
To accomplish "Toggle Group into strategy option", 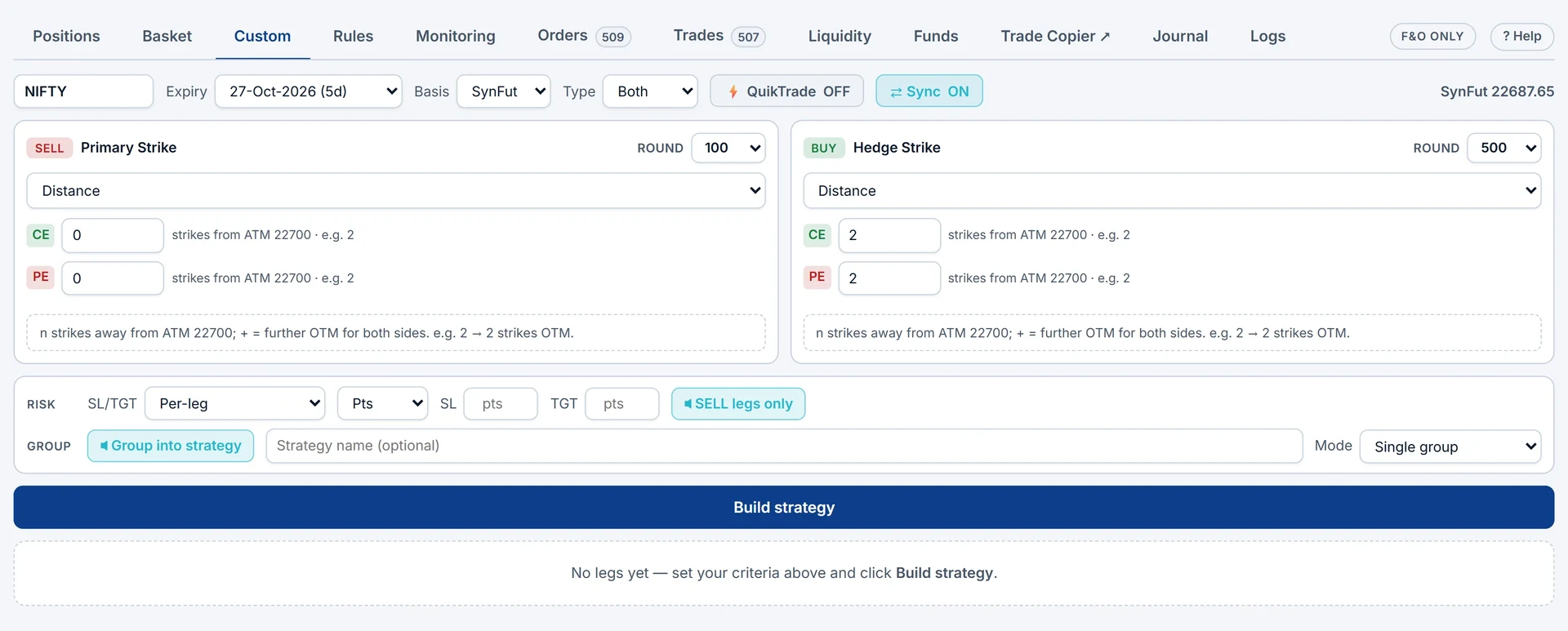I will click(171, 446).
